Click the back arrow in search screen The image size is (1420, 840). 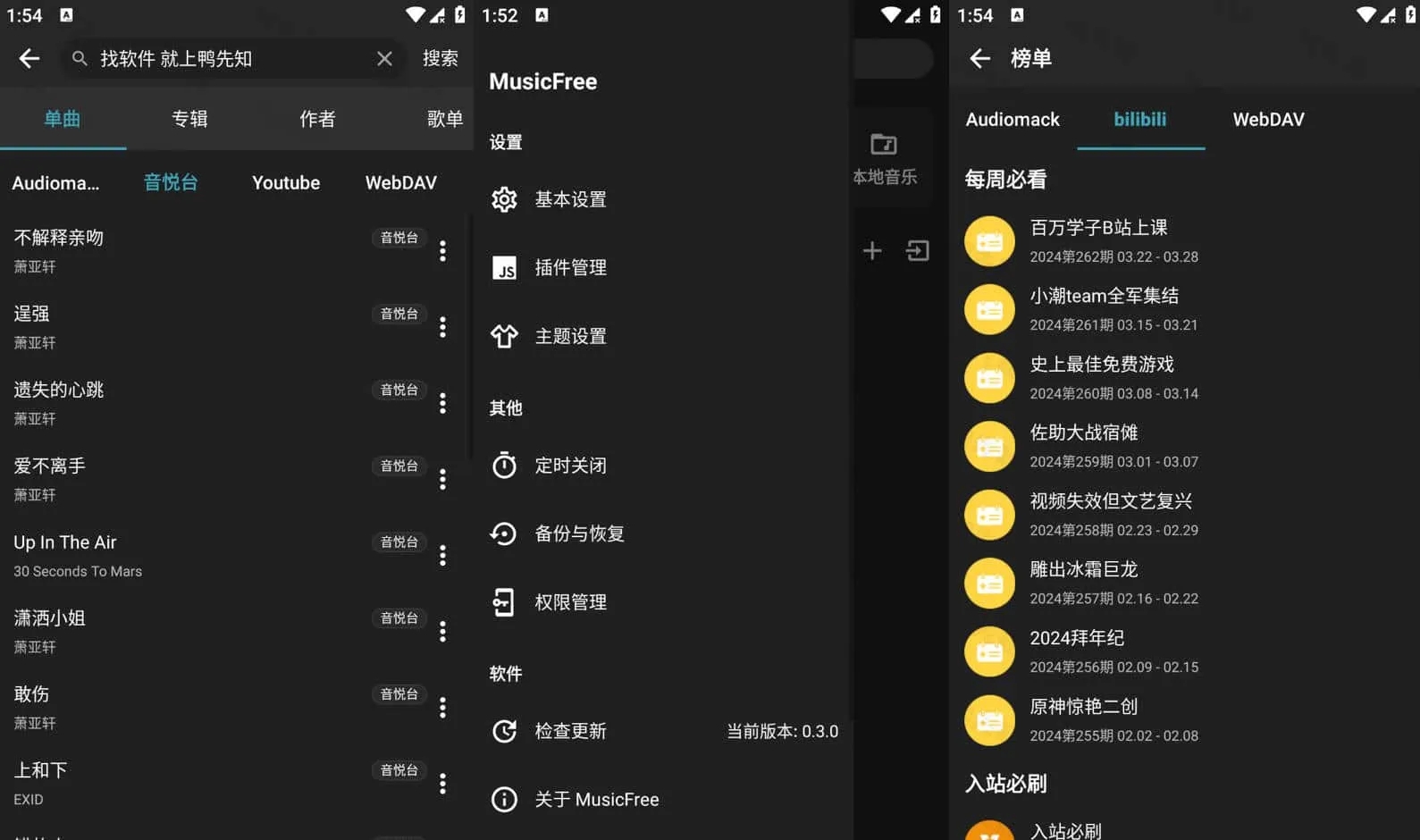point(29,59)
